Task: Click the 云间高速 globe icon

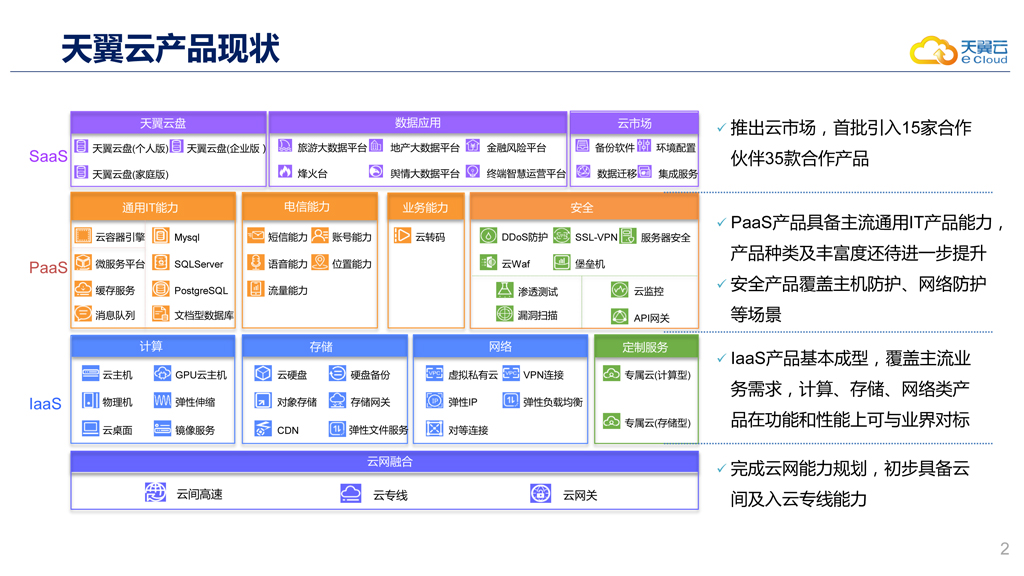Action: (x=155, y=492)
